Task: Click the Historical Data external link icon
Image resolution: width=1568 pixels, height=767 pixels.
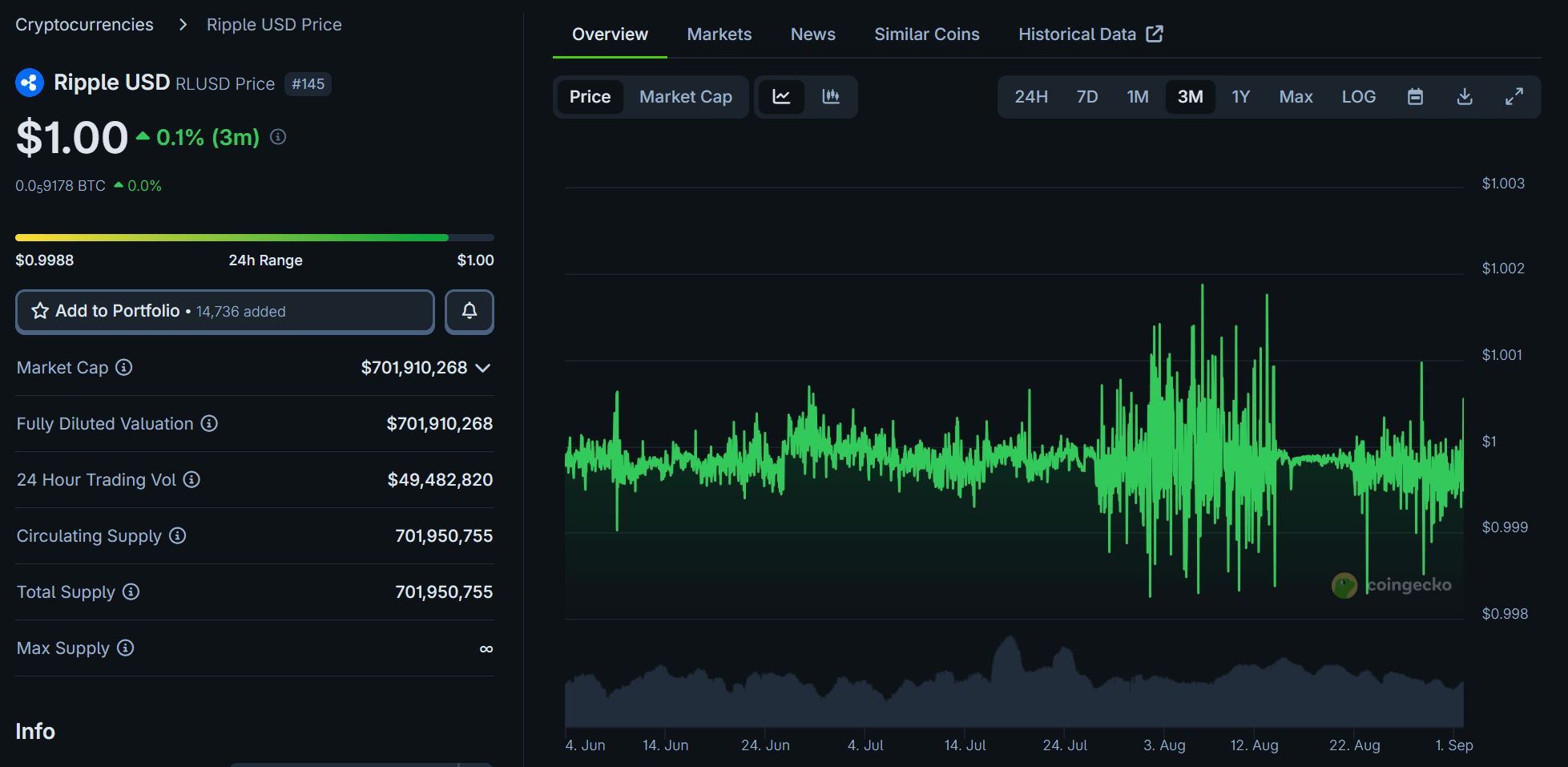Action: pyautogui.click(x=1155, y=34)
